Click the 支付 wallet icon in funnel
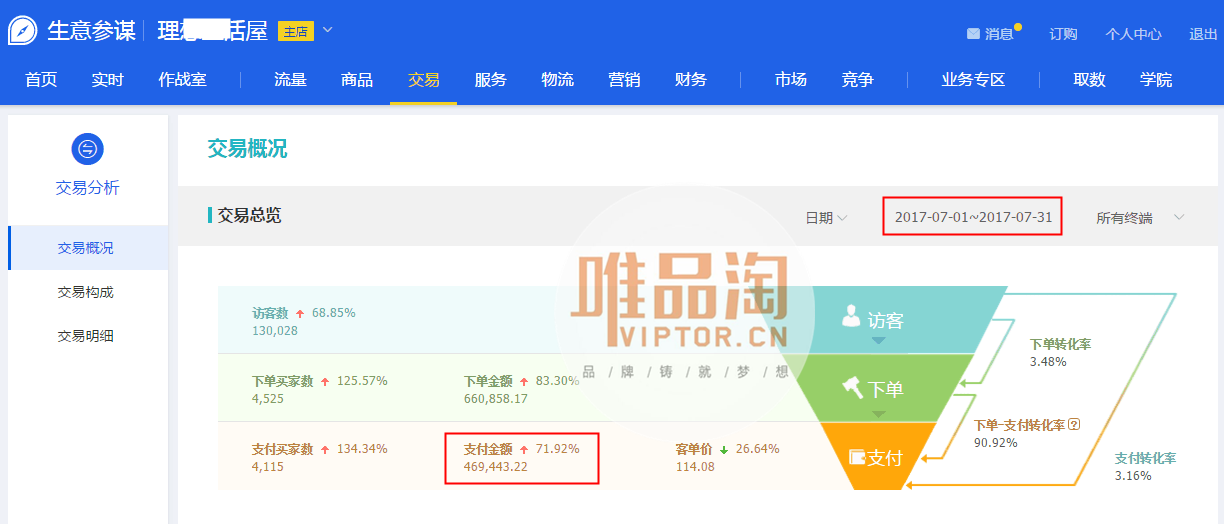Image resolution: width=1224 pixels, height=524 pixels. 857,457
